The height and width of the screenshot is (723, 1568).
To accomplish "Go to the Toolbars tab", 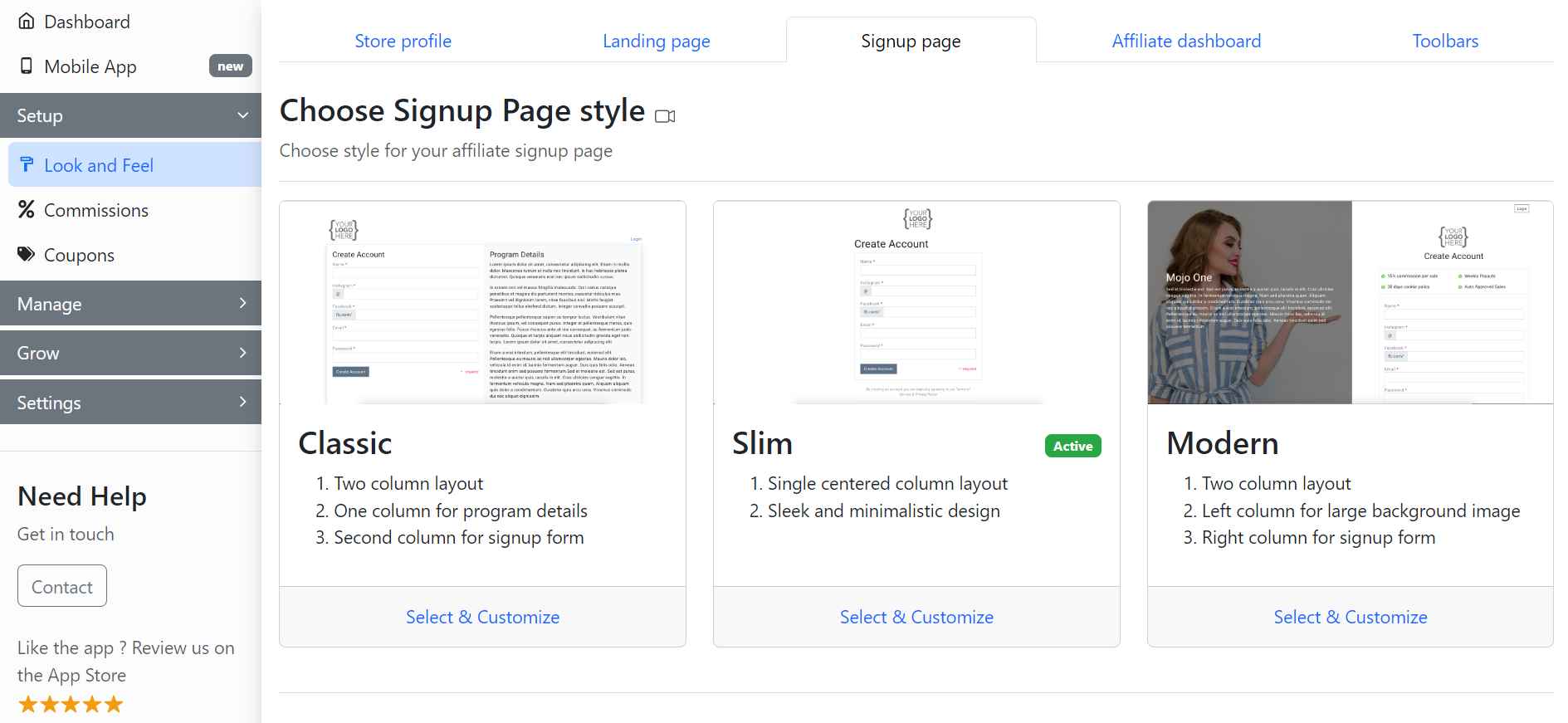I will tap(1445, 41).
